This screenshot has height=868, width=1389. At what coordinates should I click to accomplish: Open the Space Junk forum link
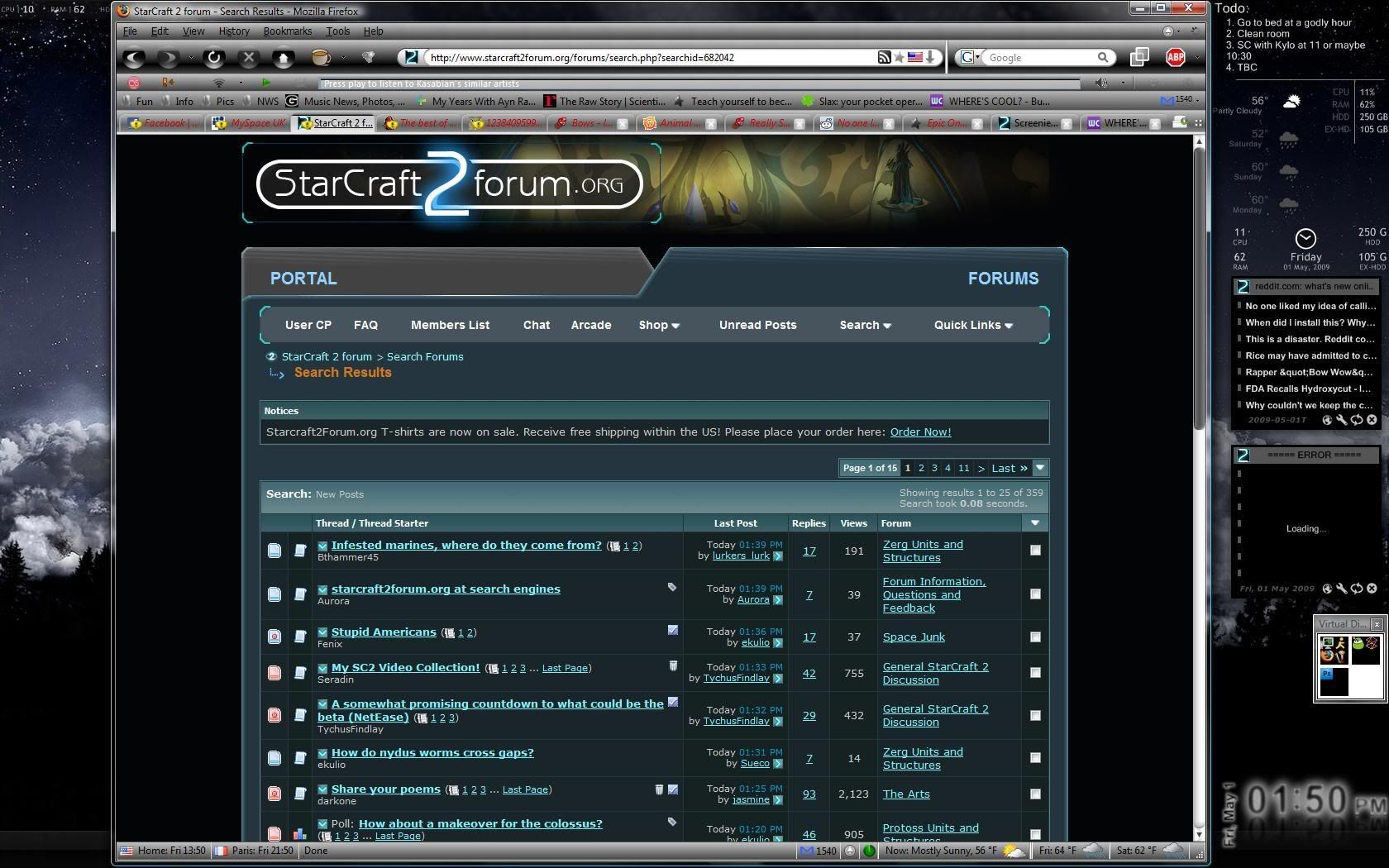click(914, 637)
